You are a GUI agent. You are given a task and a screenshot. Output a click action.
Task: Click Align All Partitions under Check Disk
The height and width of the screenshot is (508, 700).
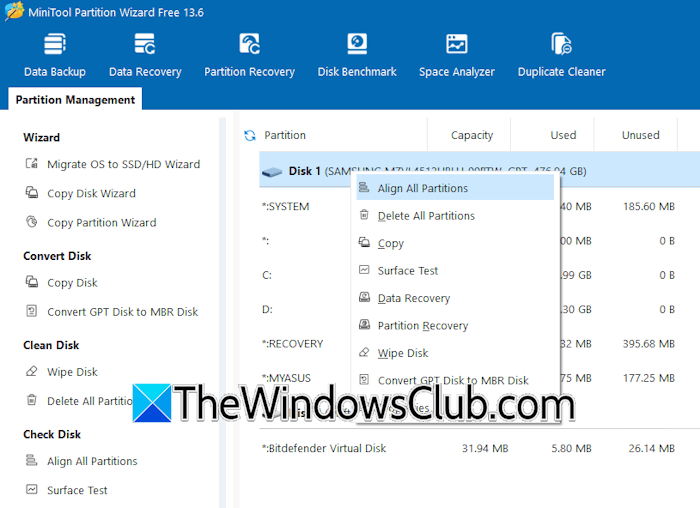[x=92, y=461]
